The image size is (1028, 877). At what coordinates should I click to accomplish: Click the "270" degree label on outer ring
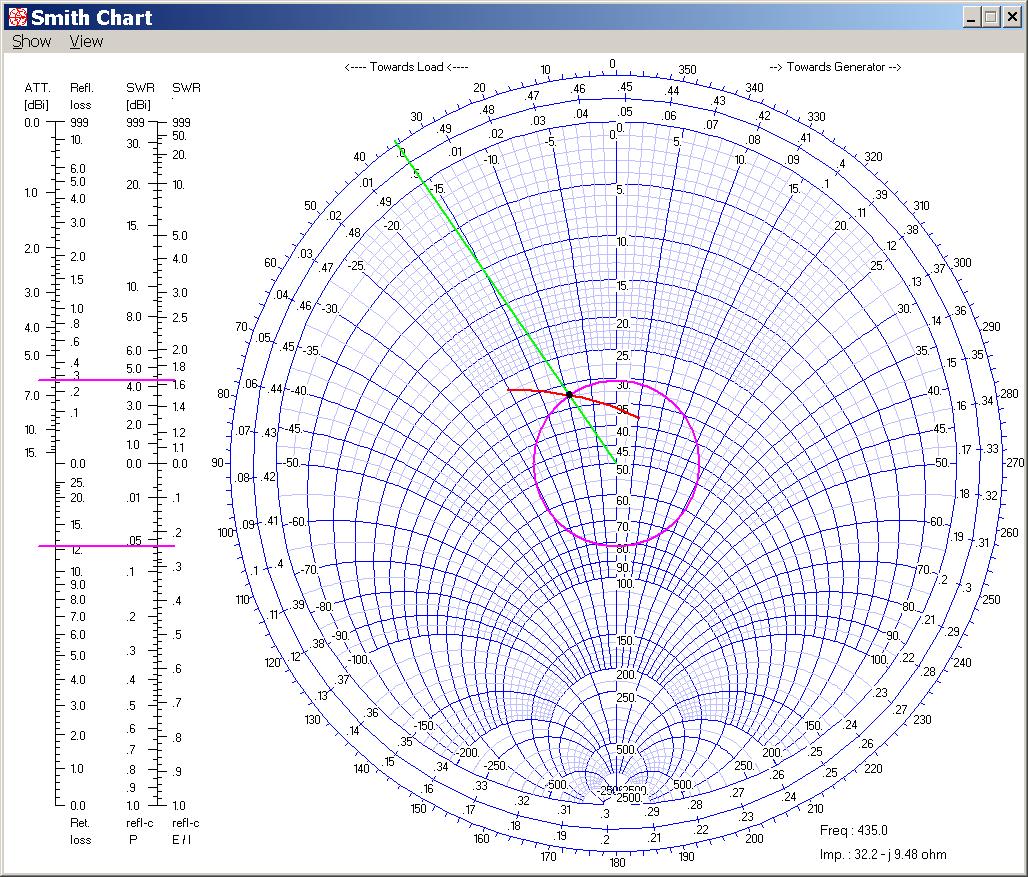coord(1015,463)
